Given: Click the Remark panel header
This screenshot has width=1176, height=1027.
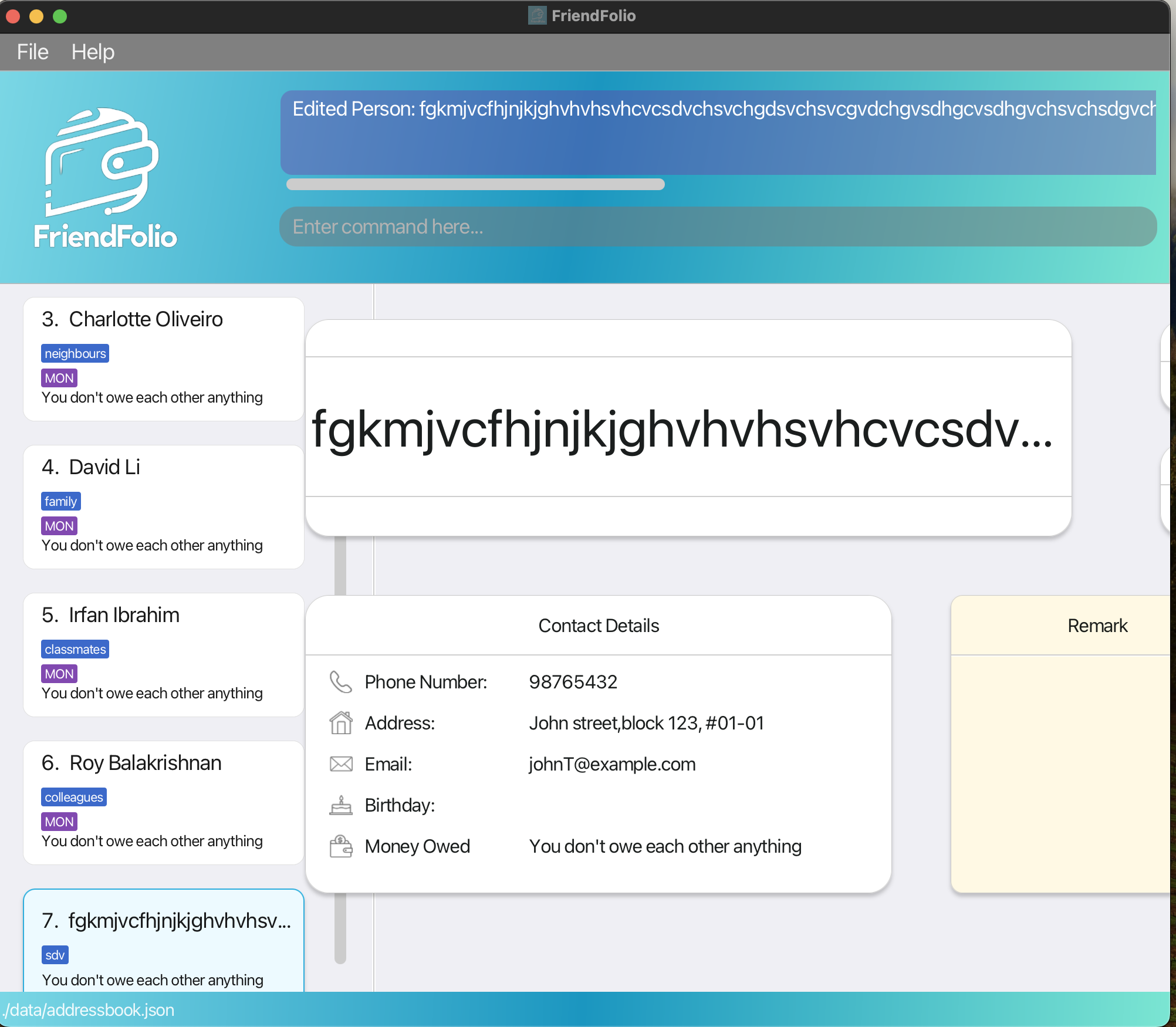Looking at the screenshot, I should coord(1097,626).
